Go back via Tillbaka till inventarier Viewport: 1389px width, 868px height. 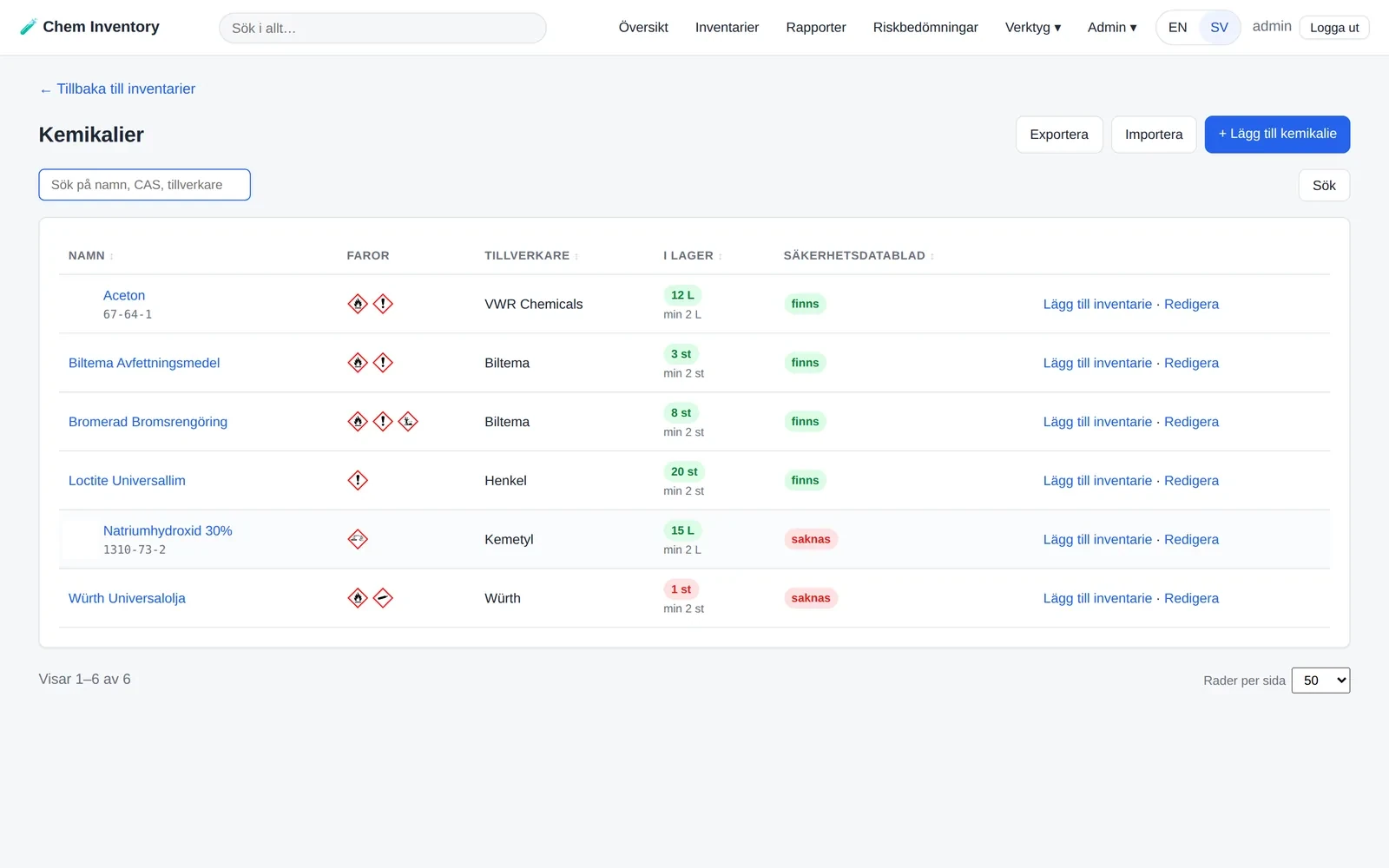click(117, 89)
